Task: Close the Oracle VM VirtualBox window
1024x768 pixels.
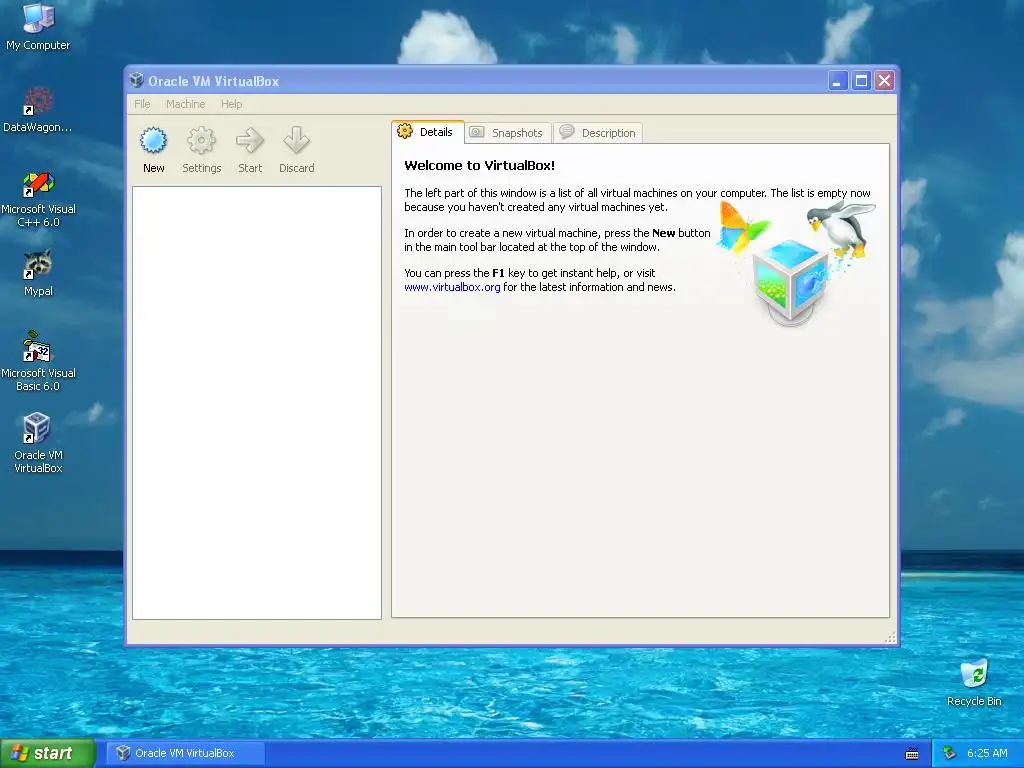Action: (884, 80)
